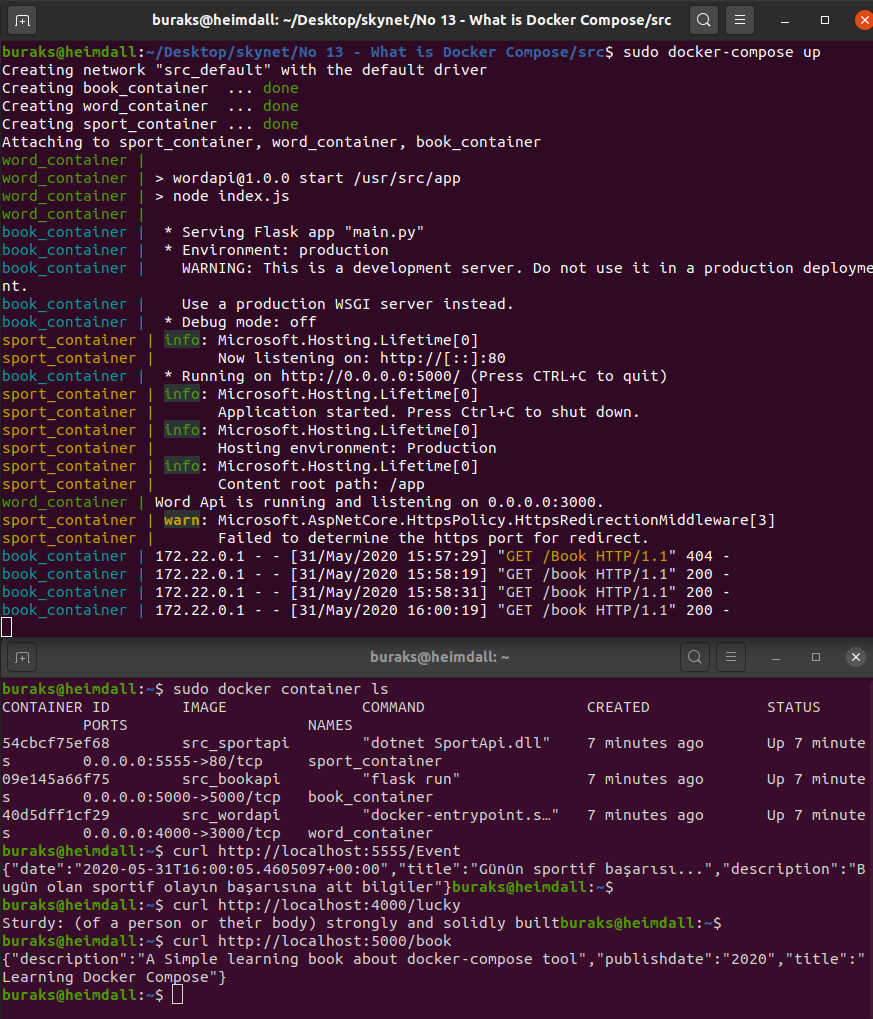Open the bottom terminal's hamburger menu

click(x=731, y=657)
